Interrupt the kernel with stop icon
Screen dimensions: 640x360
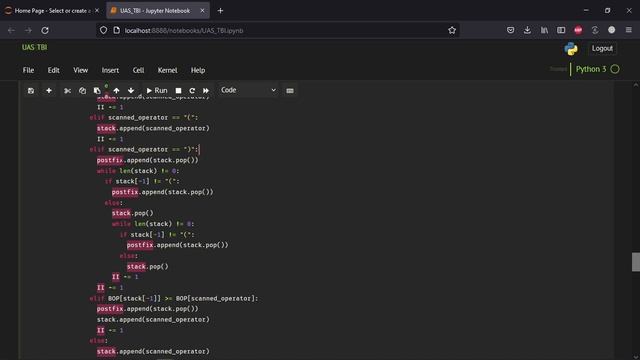click(x=178, y=91)
